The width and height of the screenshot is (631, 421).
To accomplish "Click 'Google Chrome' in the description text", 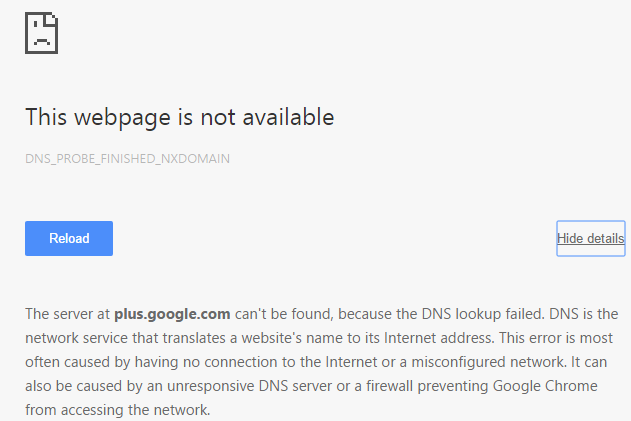I will click(x=545, y=386).
